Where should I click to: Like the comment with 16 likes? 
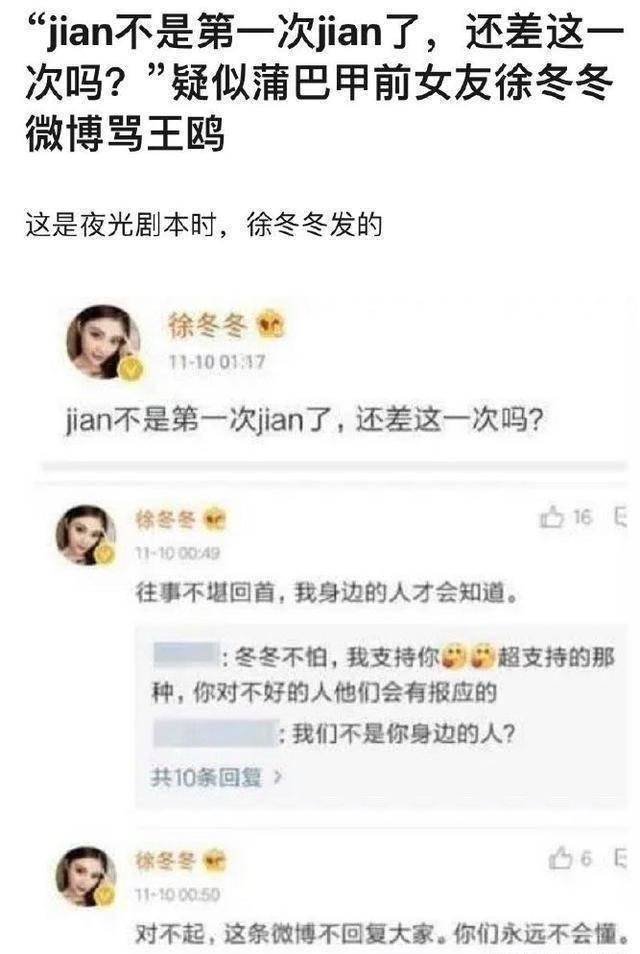pos(552,518)
